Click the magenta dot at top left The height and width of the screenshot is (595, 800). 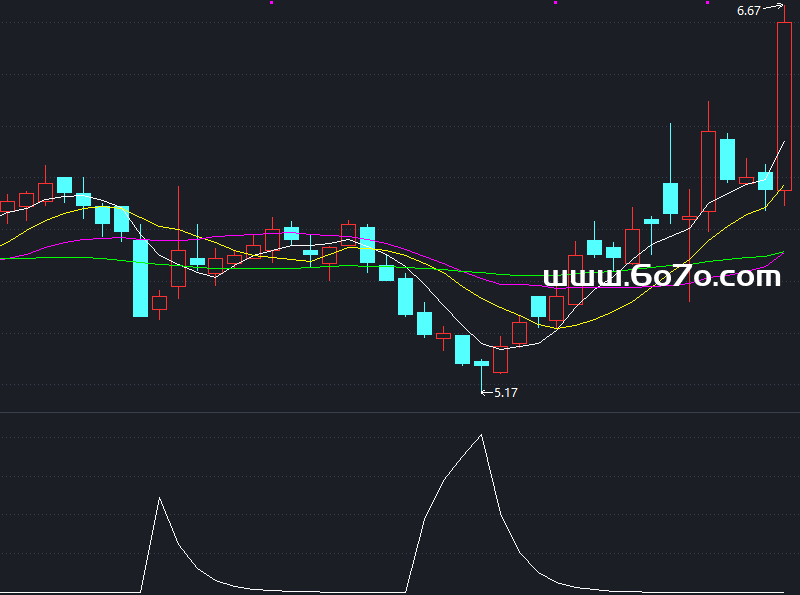click(x=271, y=2)
